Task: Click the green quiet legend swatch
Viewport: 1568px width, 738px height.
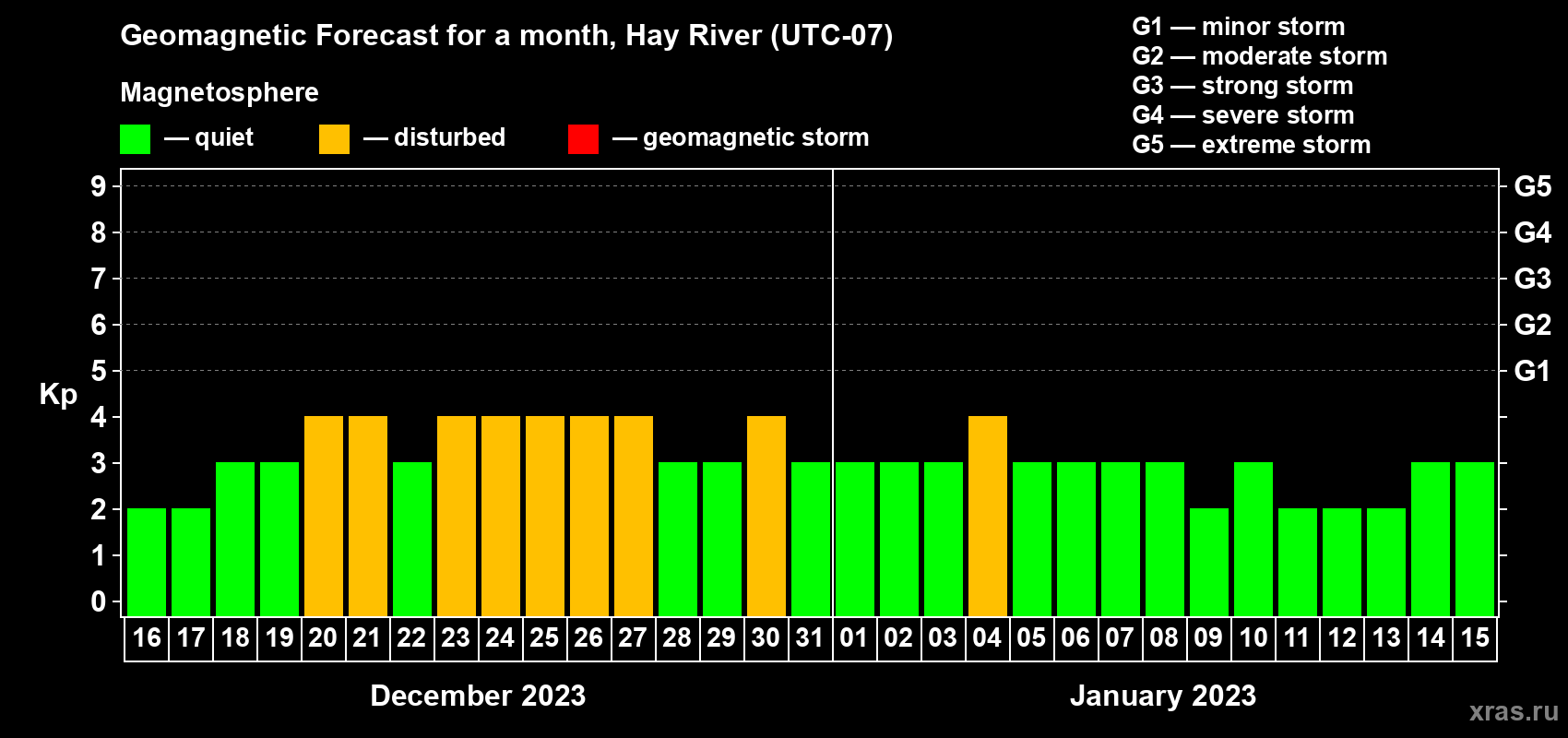Action: [x=135, y=139]
